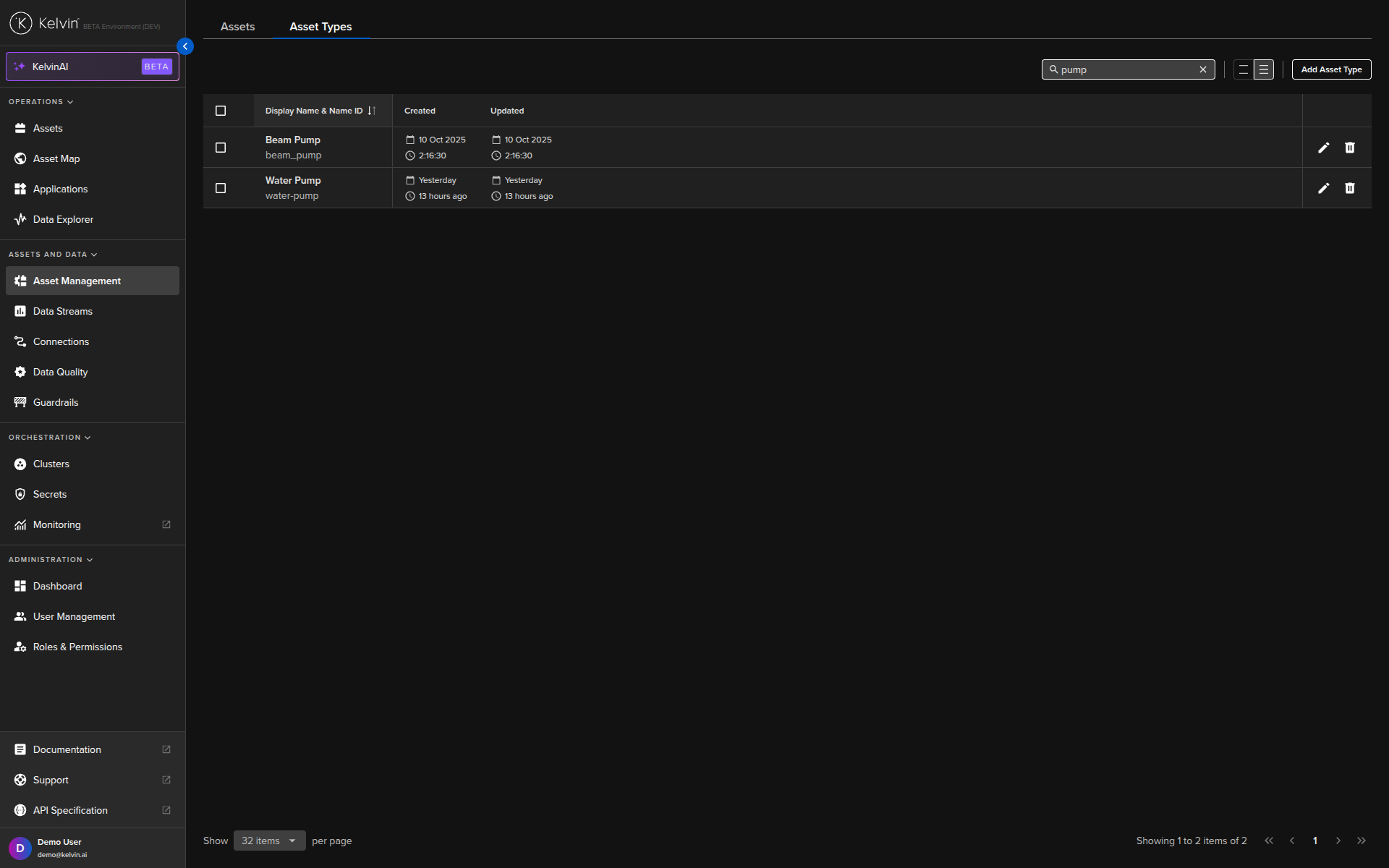
Task: Clear the pump search text
Action: (1202, 69)
